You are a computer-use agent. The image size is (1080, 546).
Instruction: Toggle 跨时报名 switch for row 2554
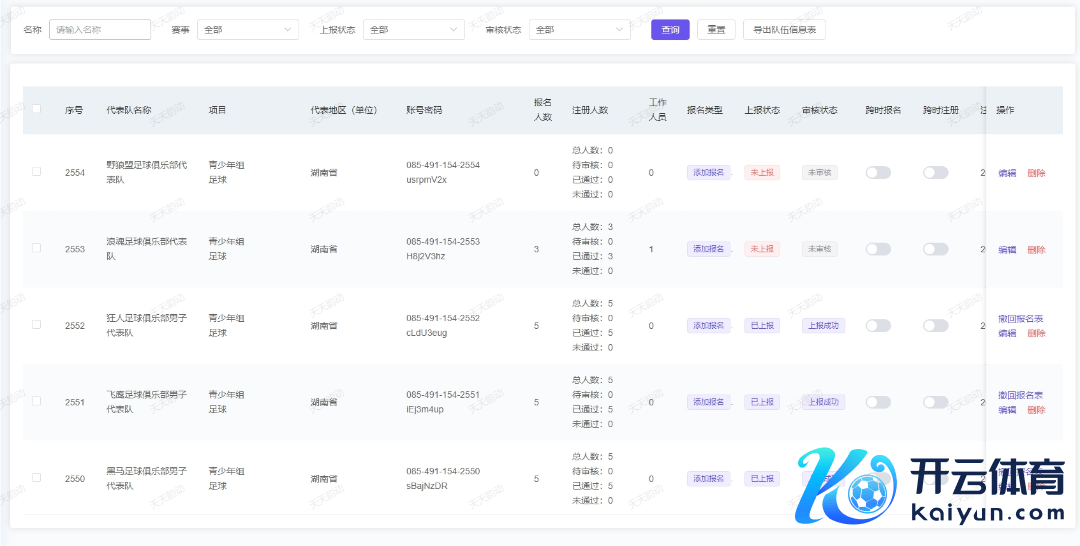(x=878, y=173)
